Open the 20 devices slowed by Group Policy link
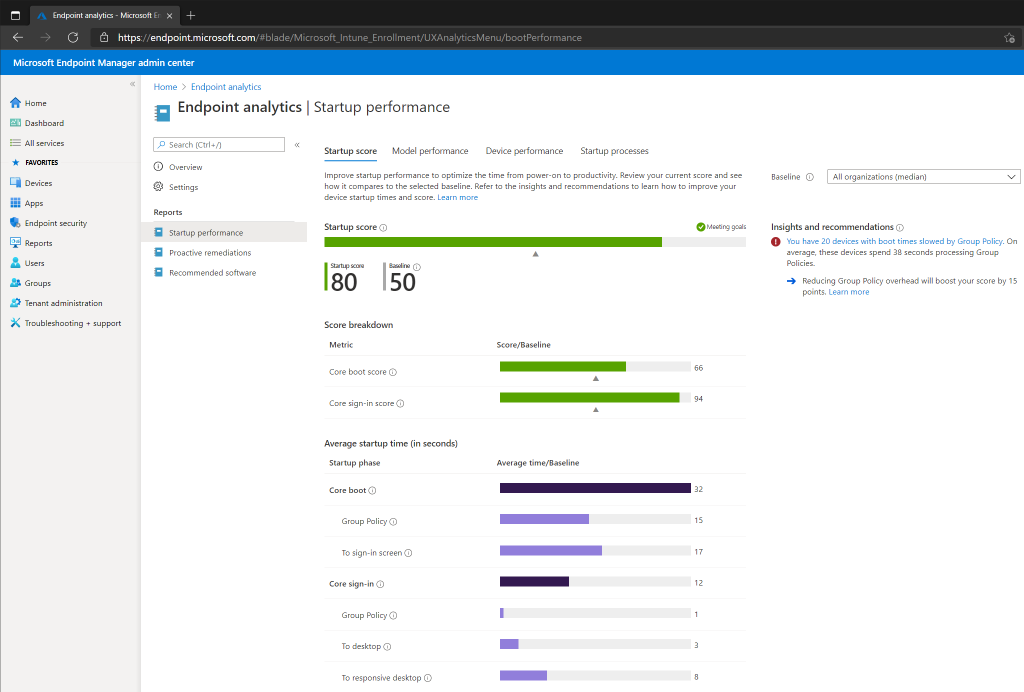 point(894,242)
